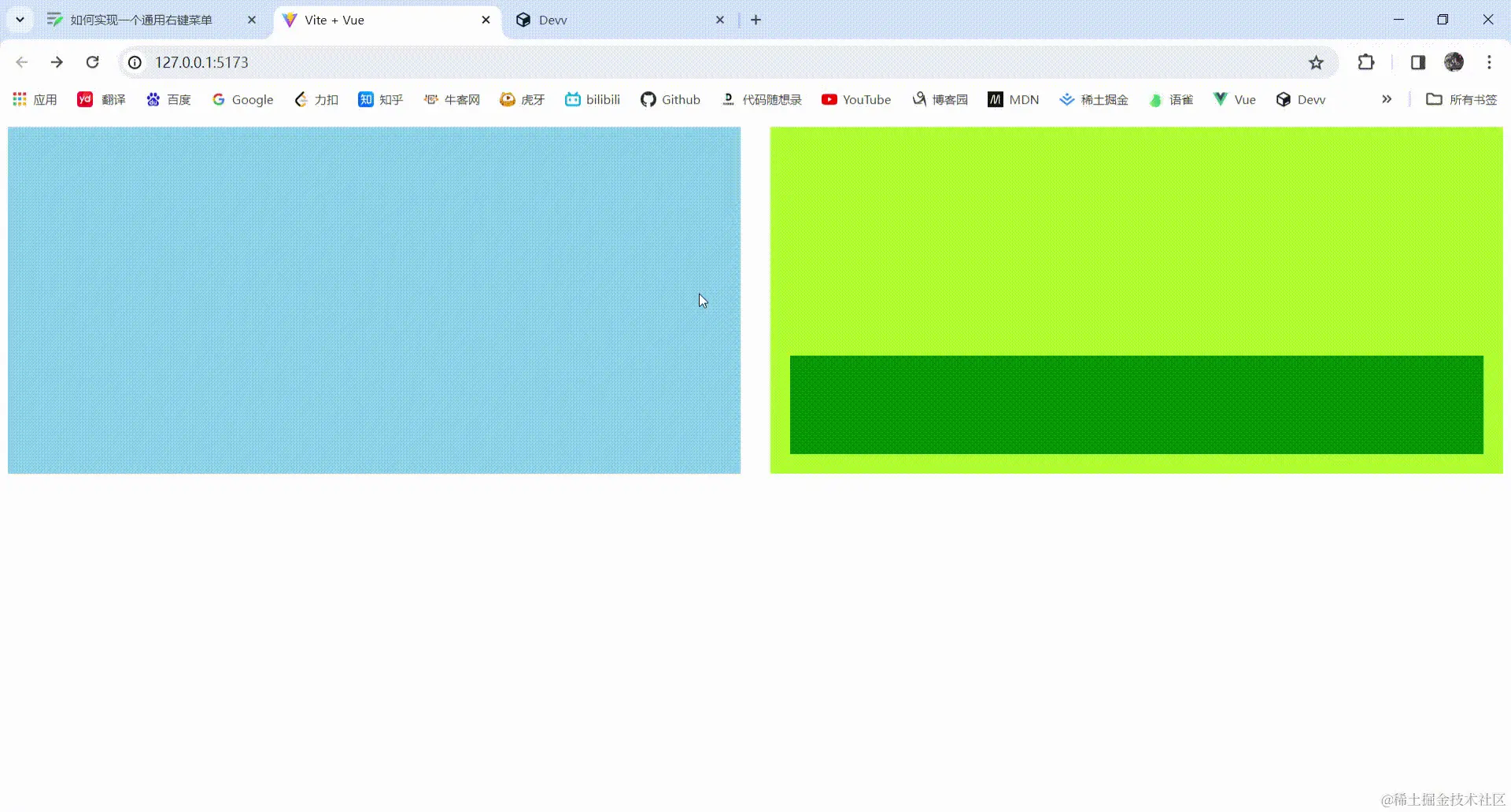This screenshot has height=812, width=1511.
Task: Close the Devv tab
Action: (720, 20)
